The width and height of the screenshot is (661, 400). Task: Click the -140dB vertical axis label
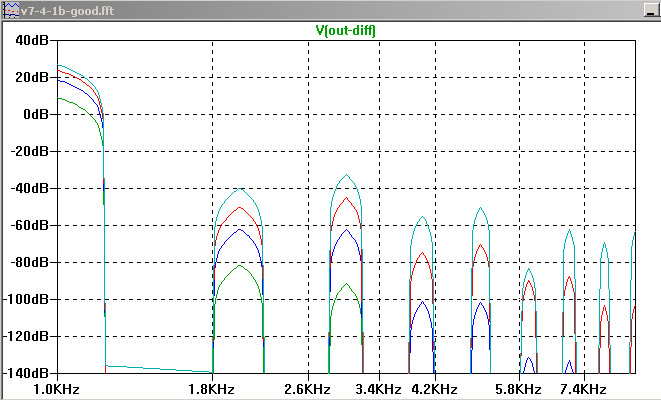click(x=26, y=373)
